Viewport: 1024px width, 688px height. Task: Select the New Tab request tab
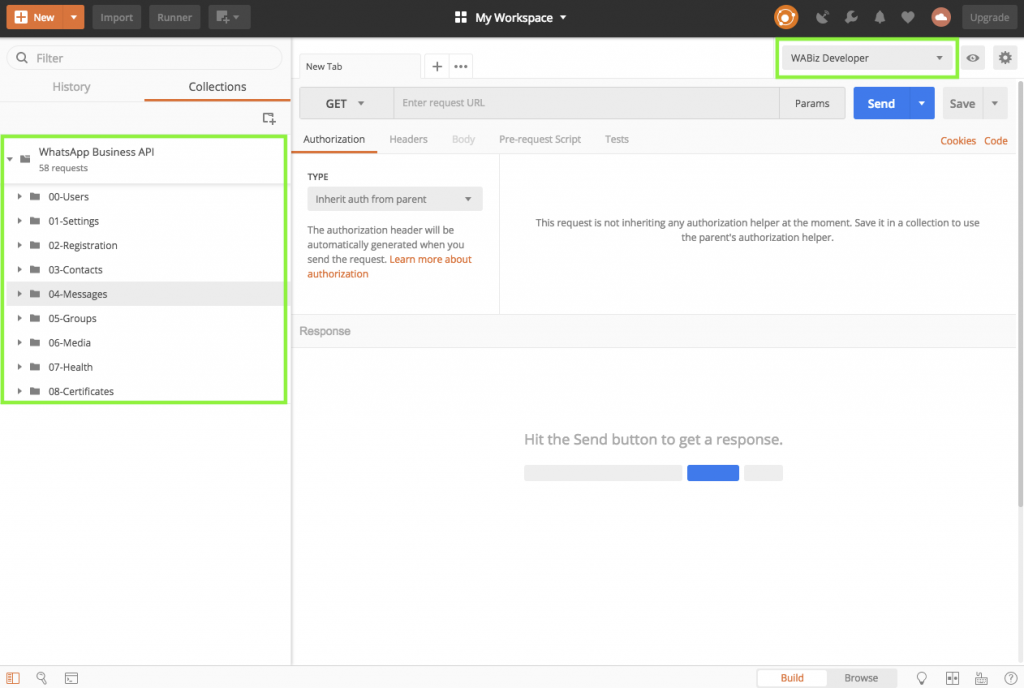click(x=360, y=66)
